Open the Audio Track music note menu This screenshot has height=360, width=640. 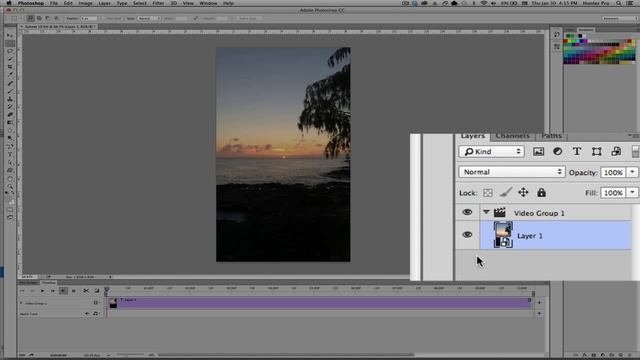pyautogui.click(x=96, y=313)
